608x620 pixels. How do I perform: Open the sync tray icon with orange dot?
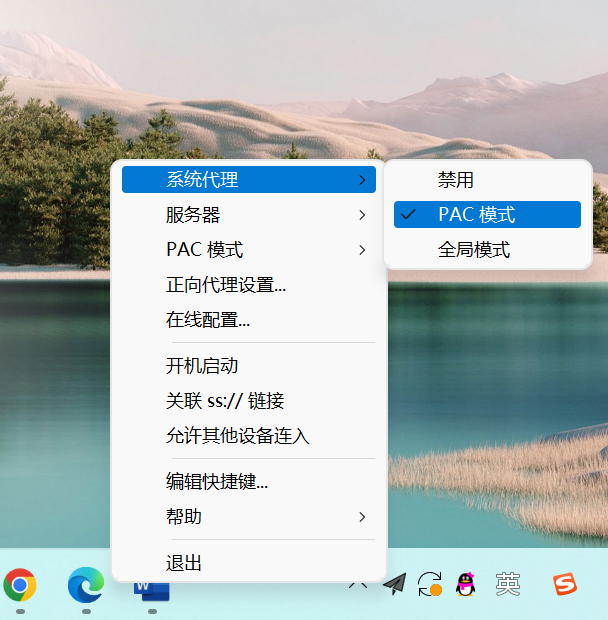(430, 584)
